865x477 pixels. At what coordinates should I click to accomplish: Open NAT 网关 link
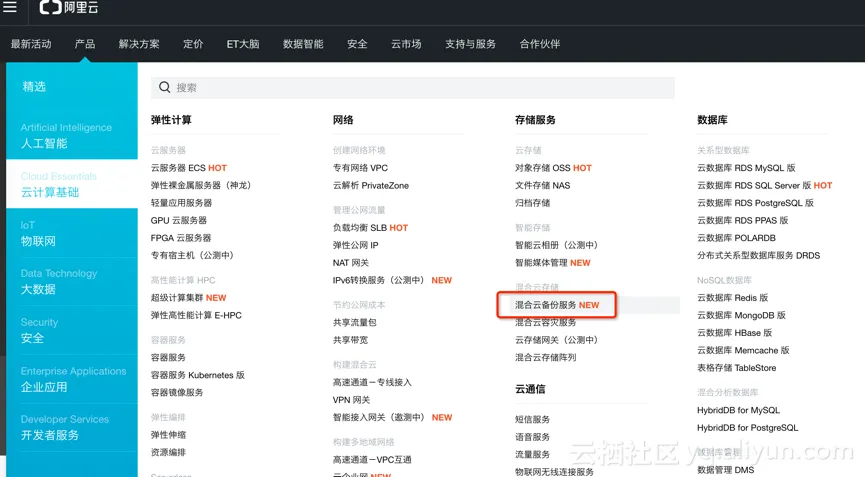coord(350,263)
